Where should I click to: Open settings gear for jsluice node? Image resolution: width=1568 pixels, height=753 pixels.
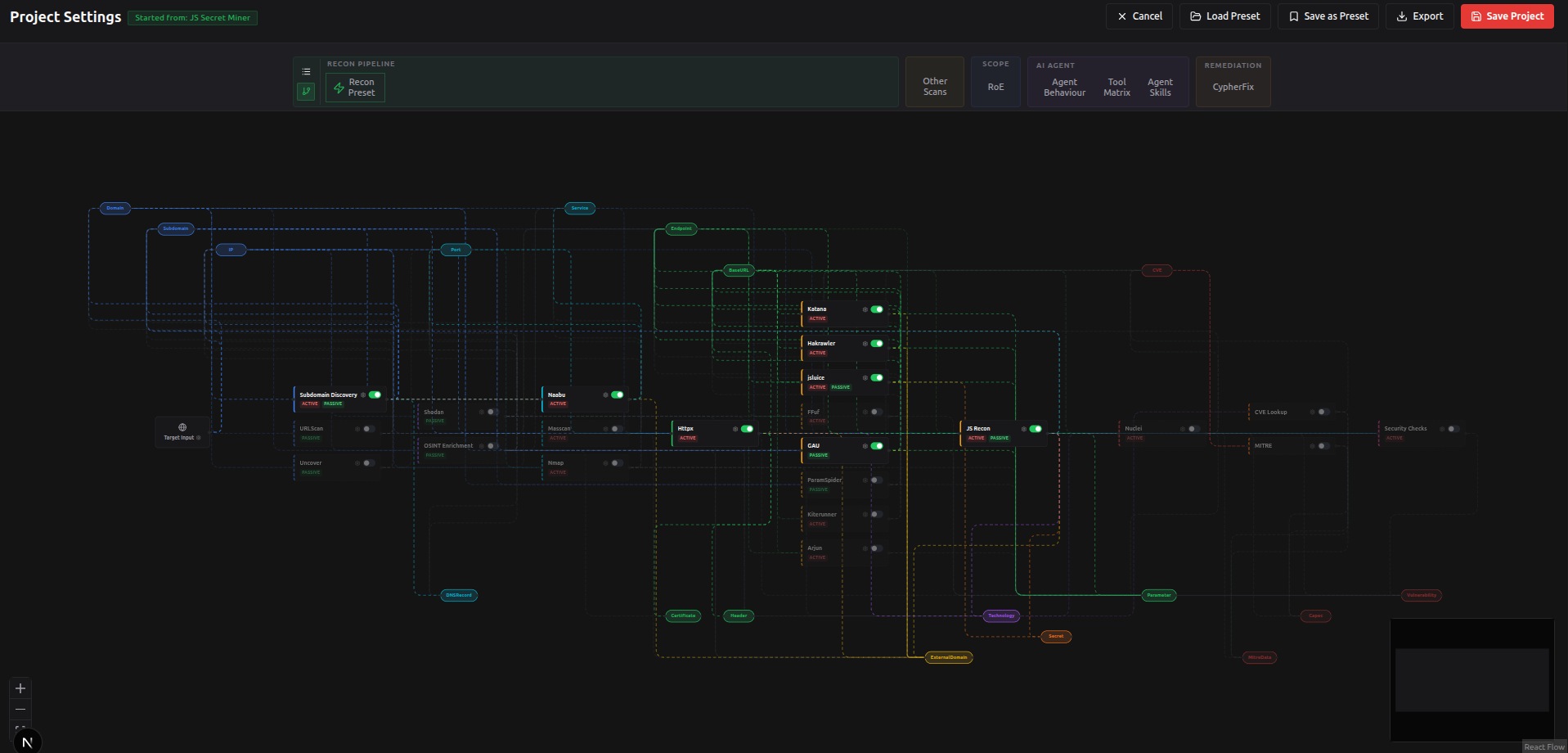(x=865, y=378)
